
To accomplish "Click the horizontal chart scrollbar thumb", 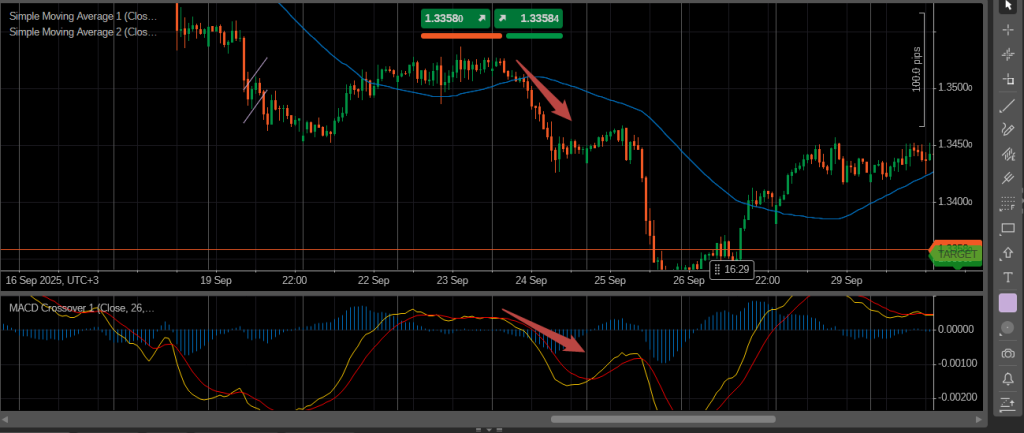I will pos(662,419).
